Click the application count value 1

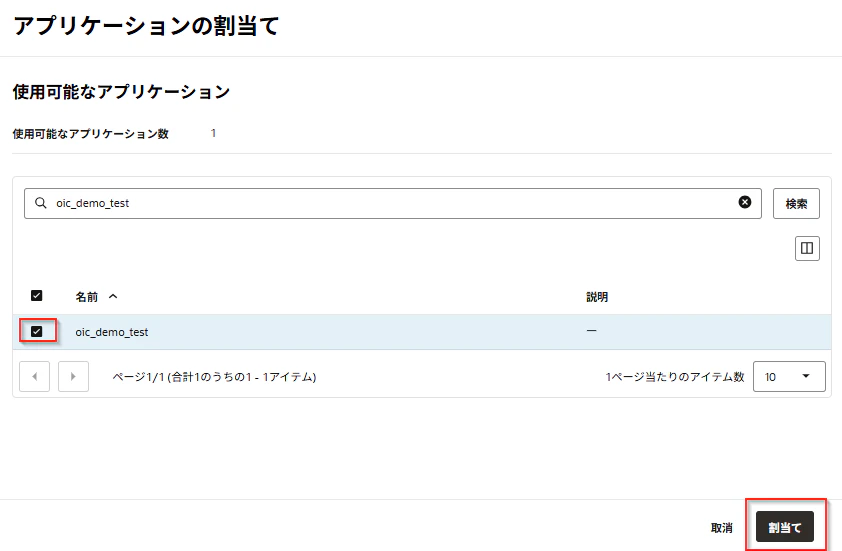pos(213,133)
